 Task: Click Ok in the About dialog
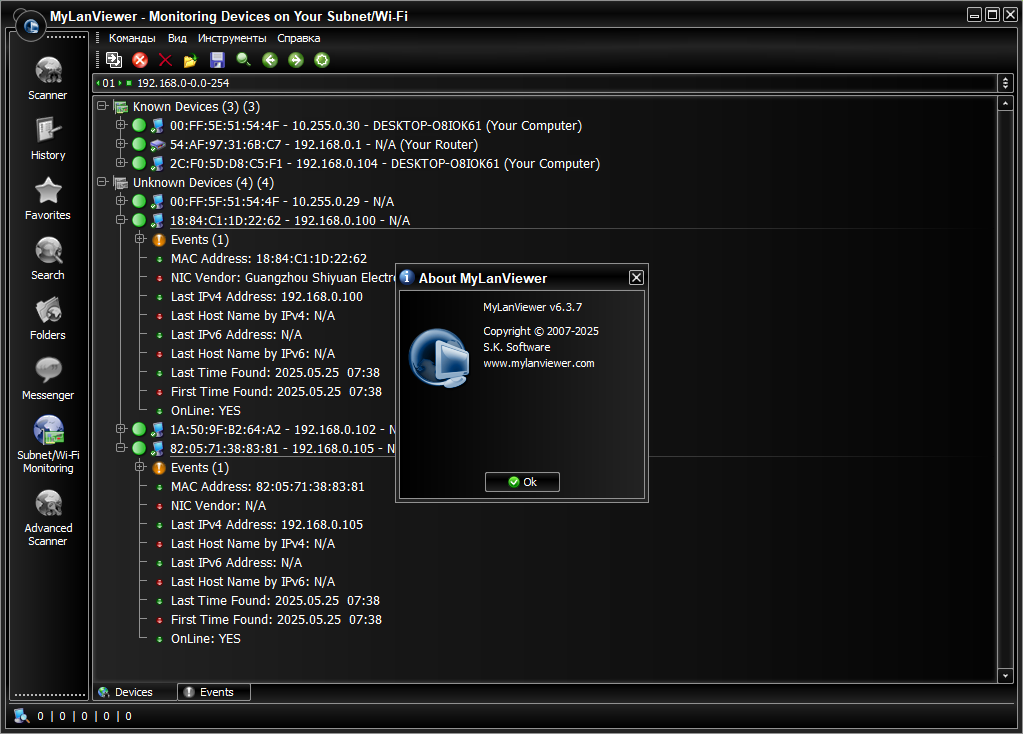click(x=522, y=482)
